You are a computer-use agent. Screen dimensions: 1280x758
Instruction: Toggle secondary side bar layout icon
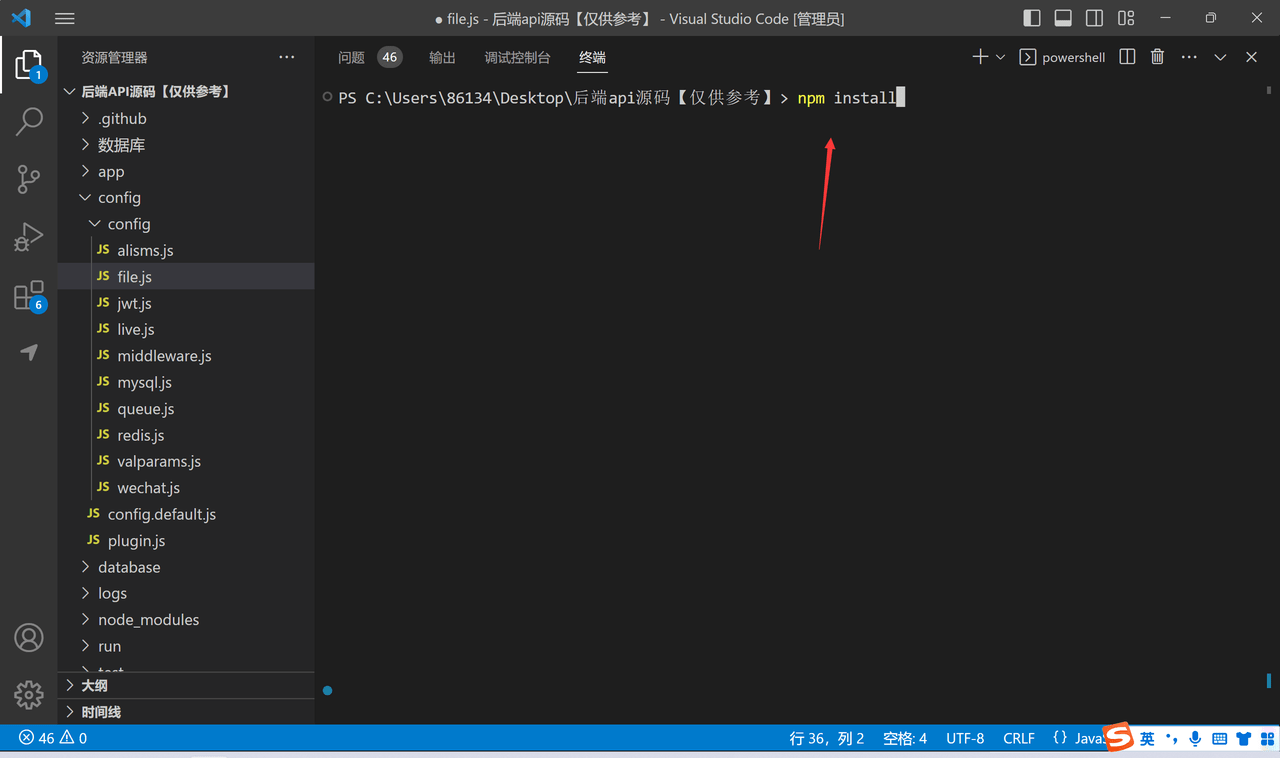[1094, 18]
